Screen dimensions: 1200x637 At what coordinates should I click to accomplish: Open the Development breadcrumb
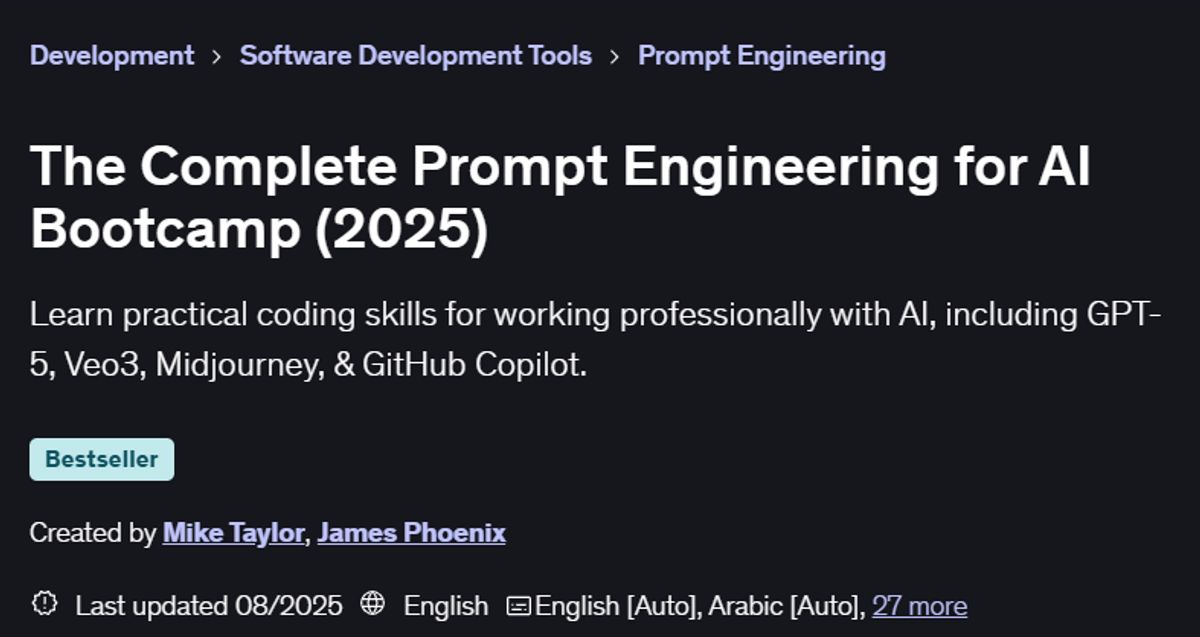click(x=111, y=56)
